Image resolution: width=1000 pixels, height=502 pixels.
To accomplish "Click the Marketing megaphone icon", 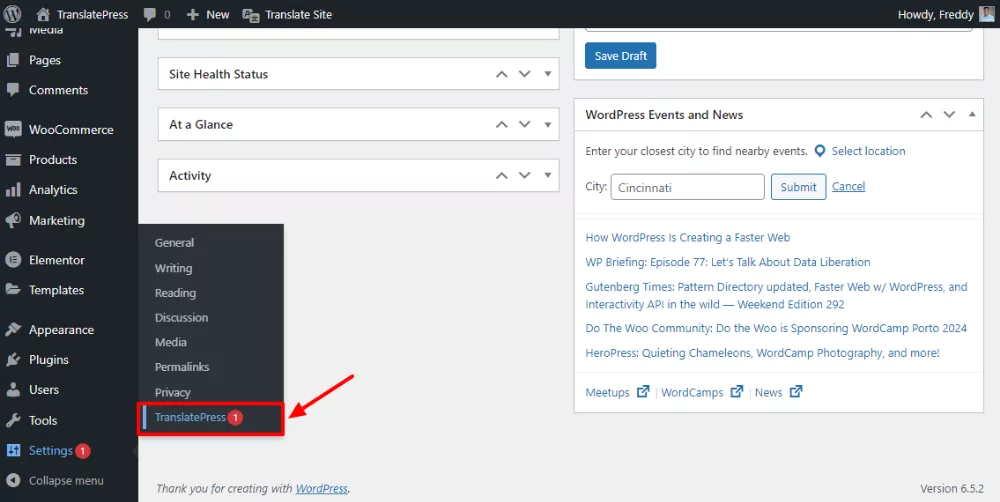I will 13,220.
